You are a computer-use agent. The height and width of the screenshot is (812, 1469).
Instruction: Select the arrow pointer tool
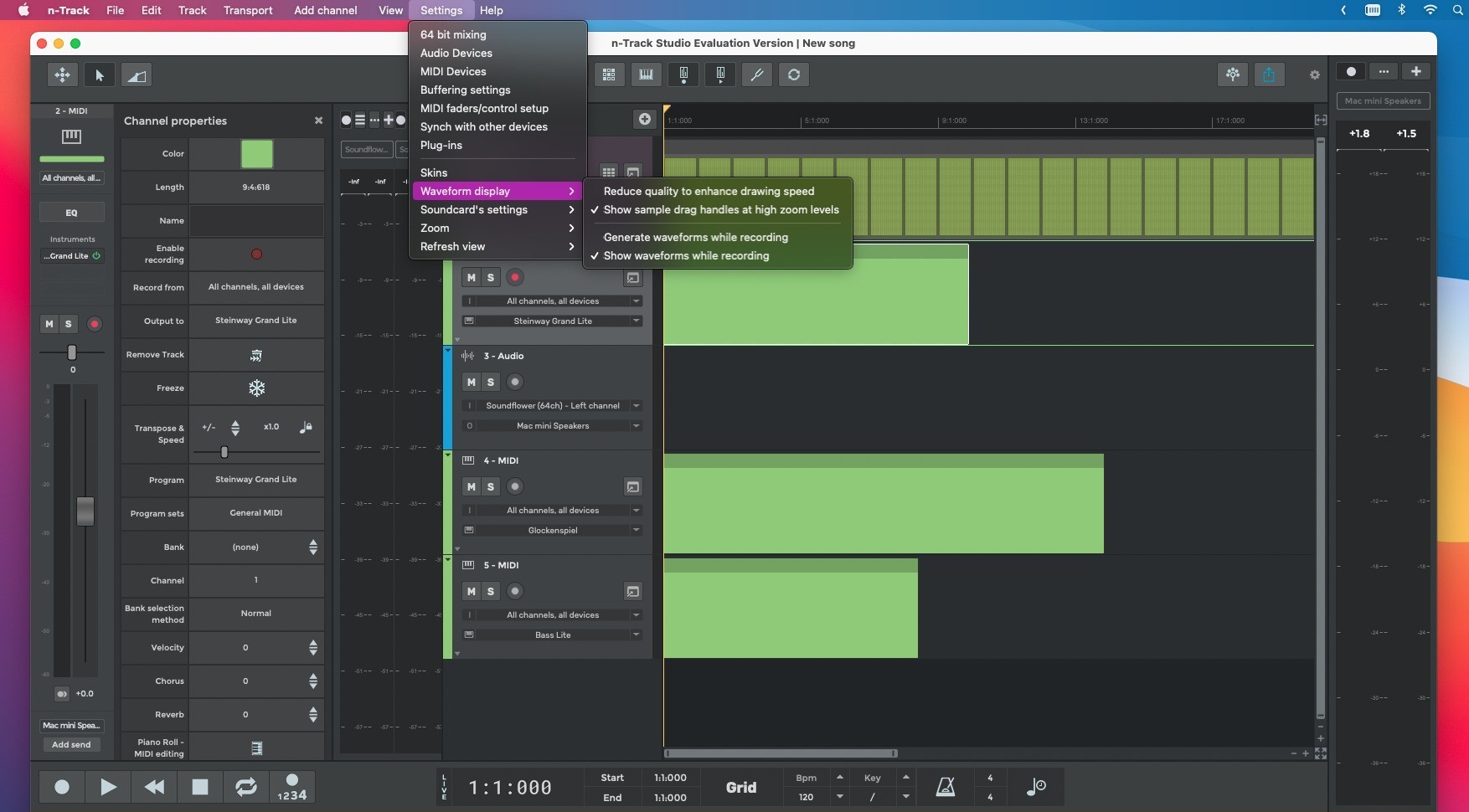click(x=100, y=75)
